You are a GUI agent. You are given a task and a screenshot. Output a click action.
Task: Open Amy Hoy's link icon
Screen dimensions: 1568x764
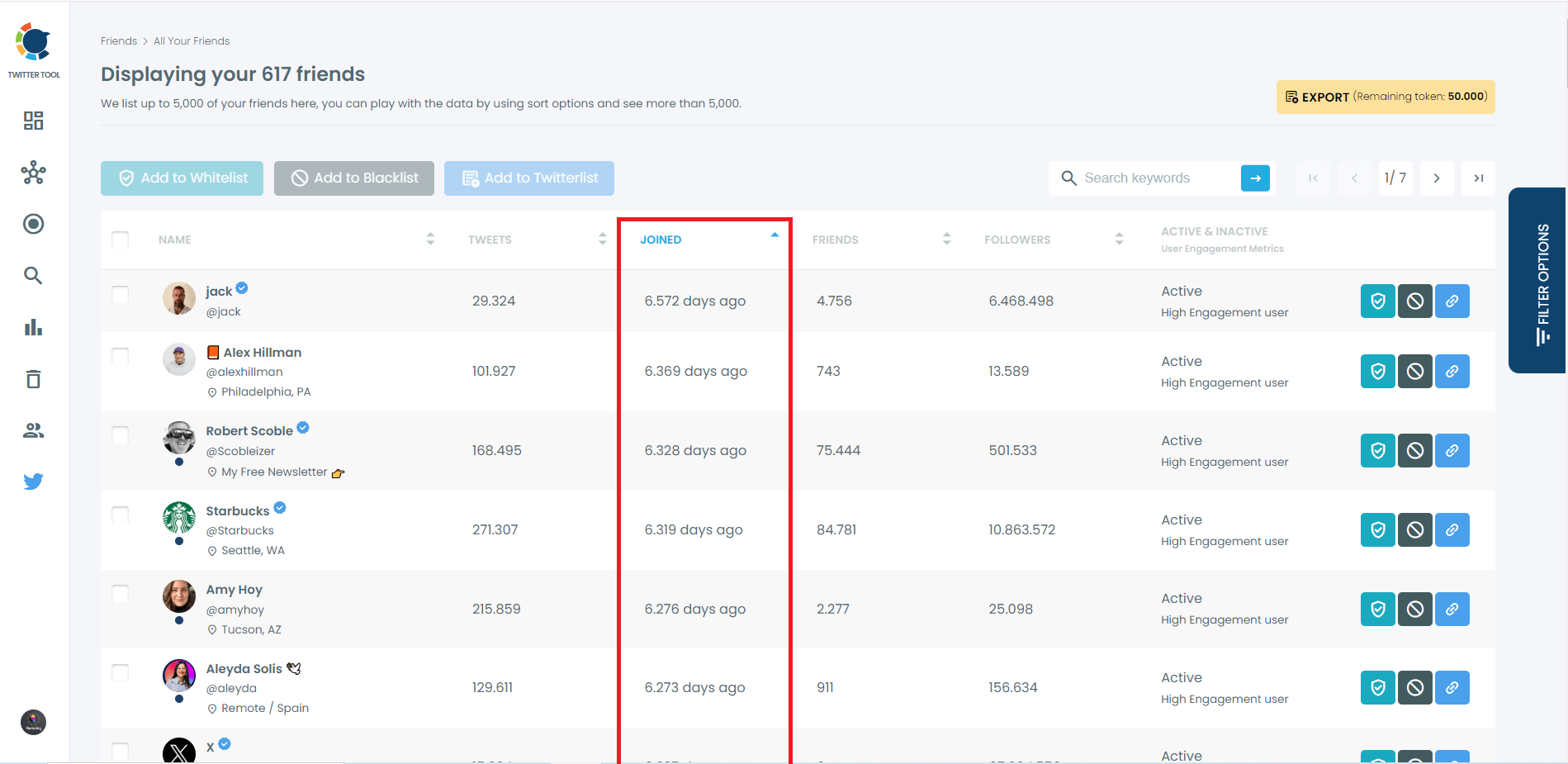(x=1452, y=610)
